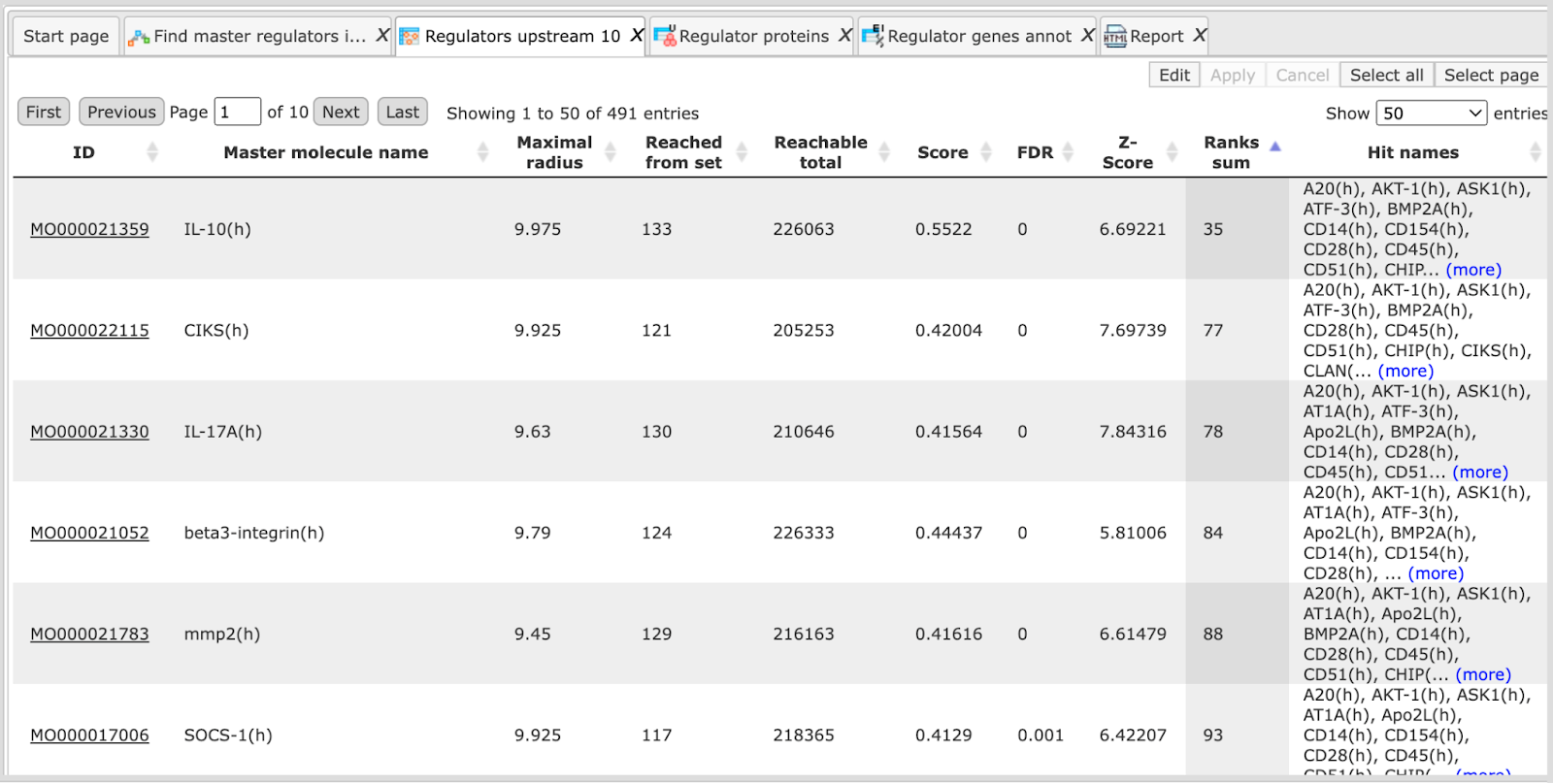Viewport: 1553px width, 784px height.
Task: Sort by Master molecule name arrows
Action: [x=483, y=152]
